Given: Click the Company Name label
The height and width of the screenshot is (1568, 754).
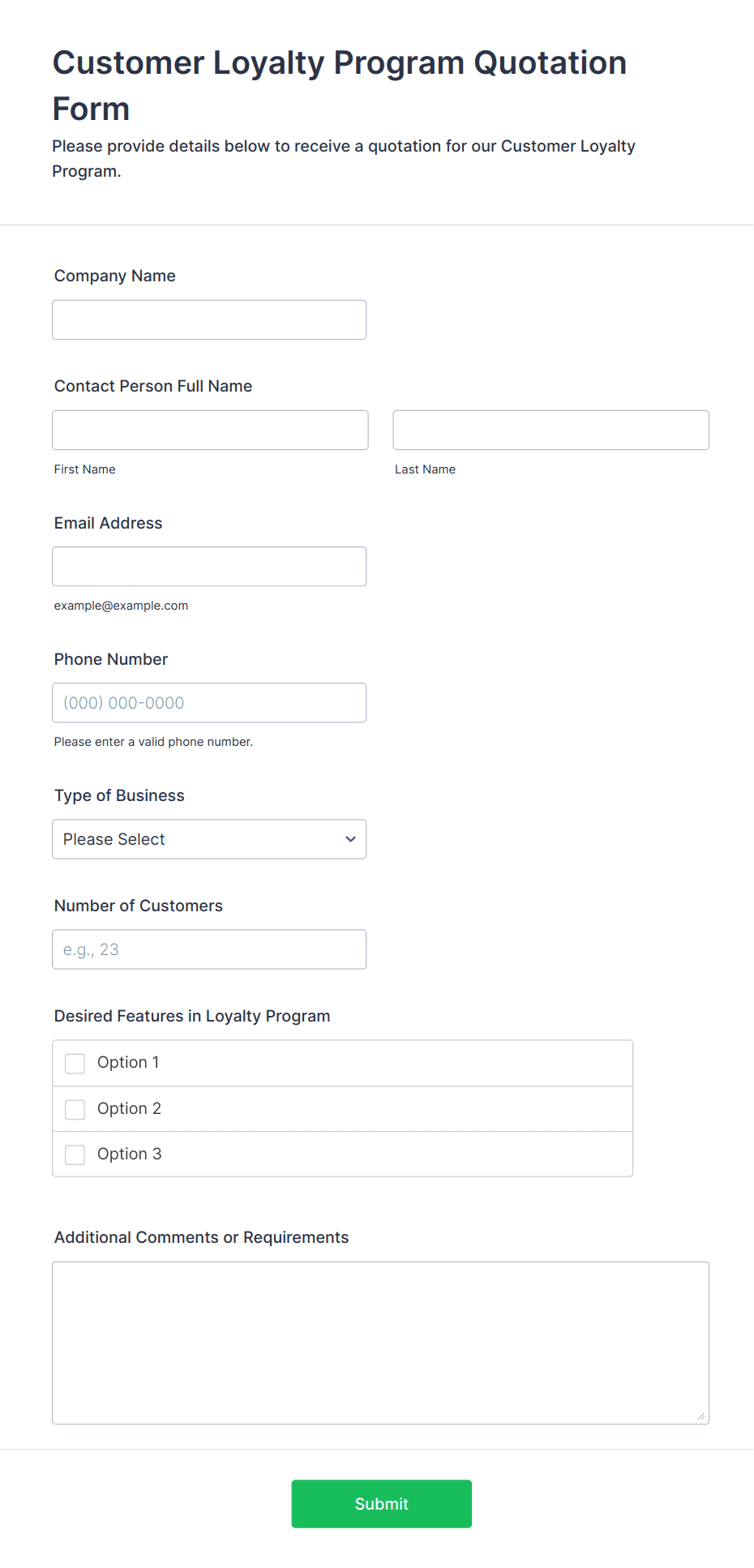Looking at the screenshot, I should click(115, 276).
